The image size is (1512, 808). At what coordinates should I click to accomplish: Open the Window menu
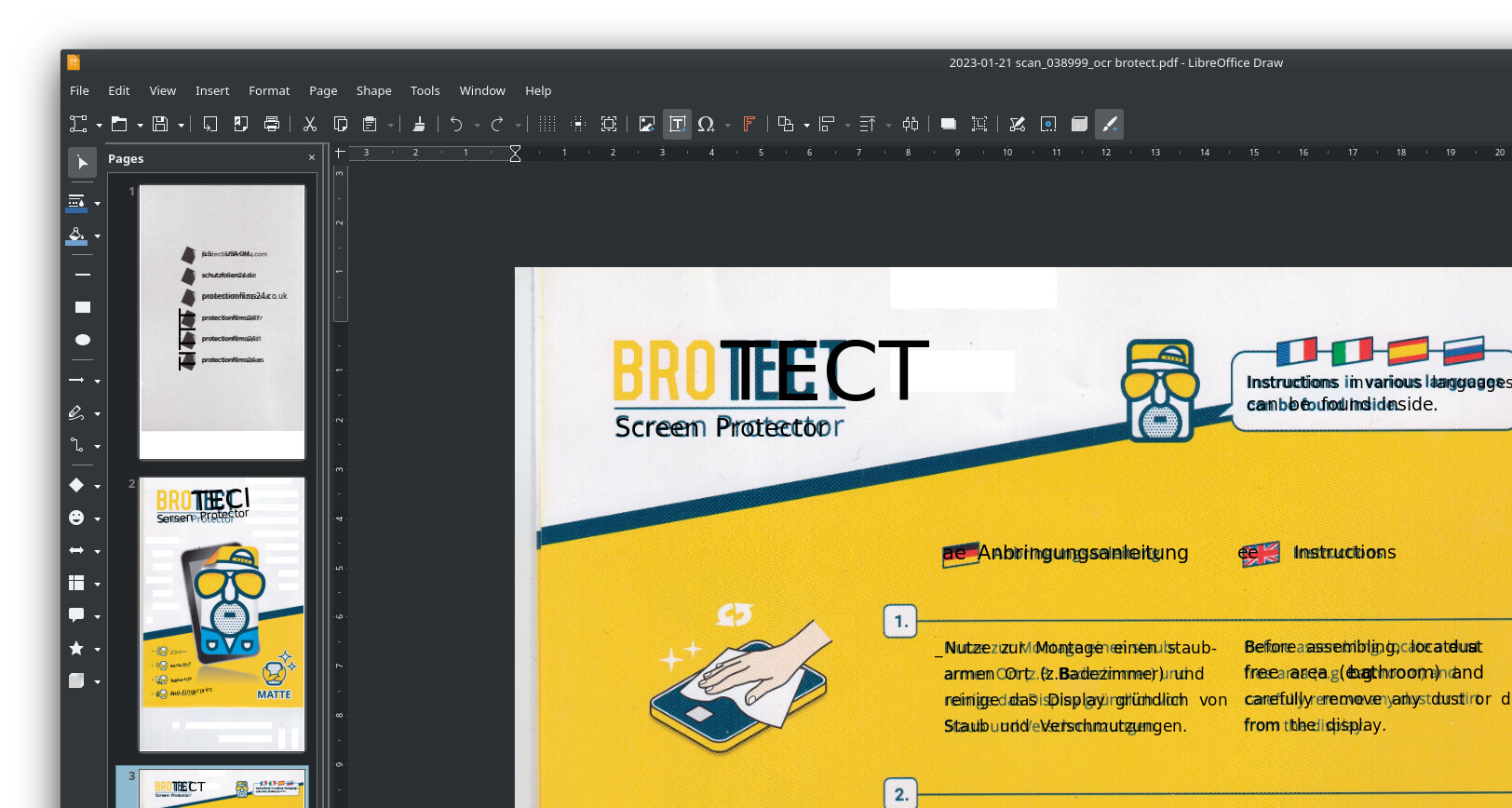(482, 90)
